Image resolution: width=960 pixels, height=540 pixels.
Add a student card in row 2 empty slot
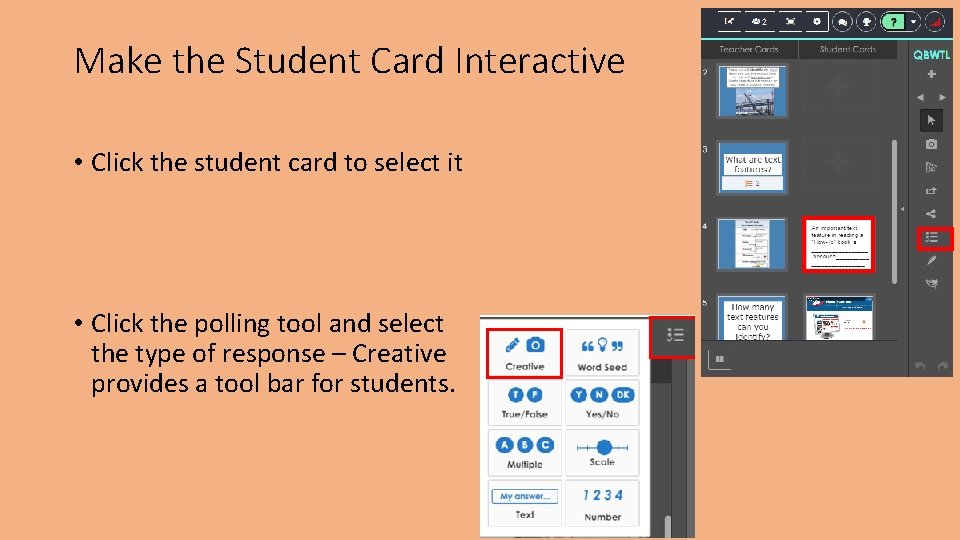[838, 87]
